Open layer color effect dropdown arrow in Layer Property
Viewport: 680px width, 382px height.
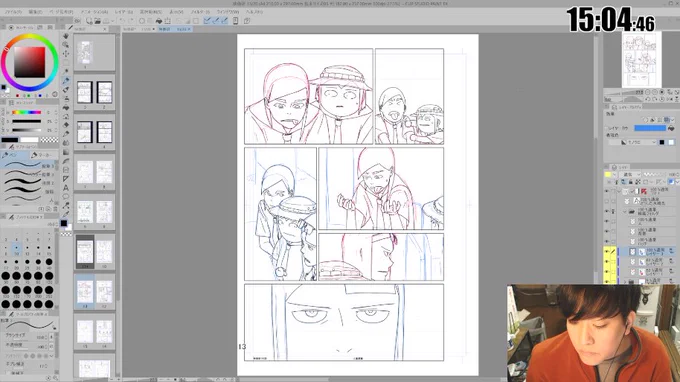(x=673, y=120)
